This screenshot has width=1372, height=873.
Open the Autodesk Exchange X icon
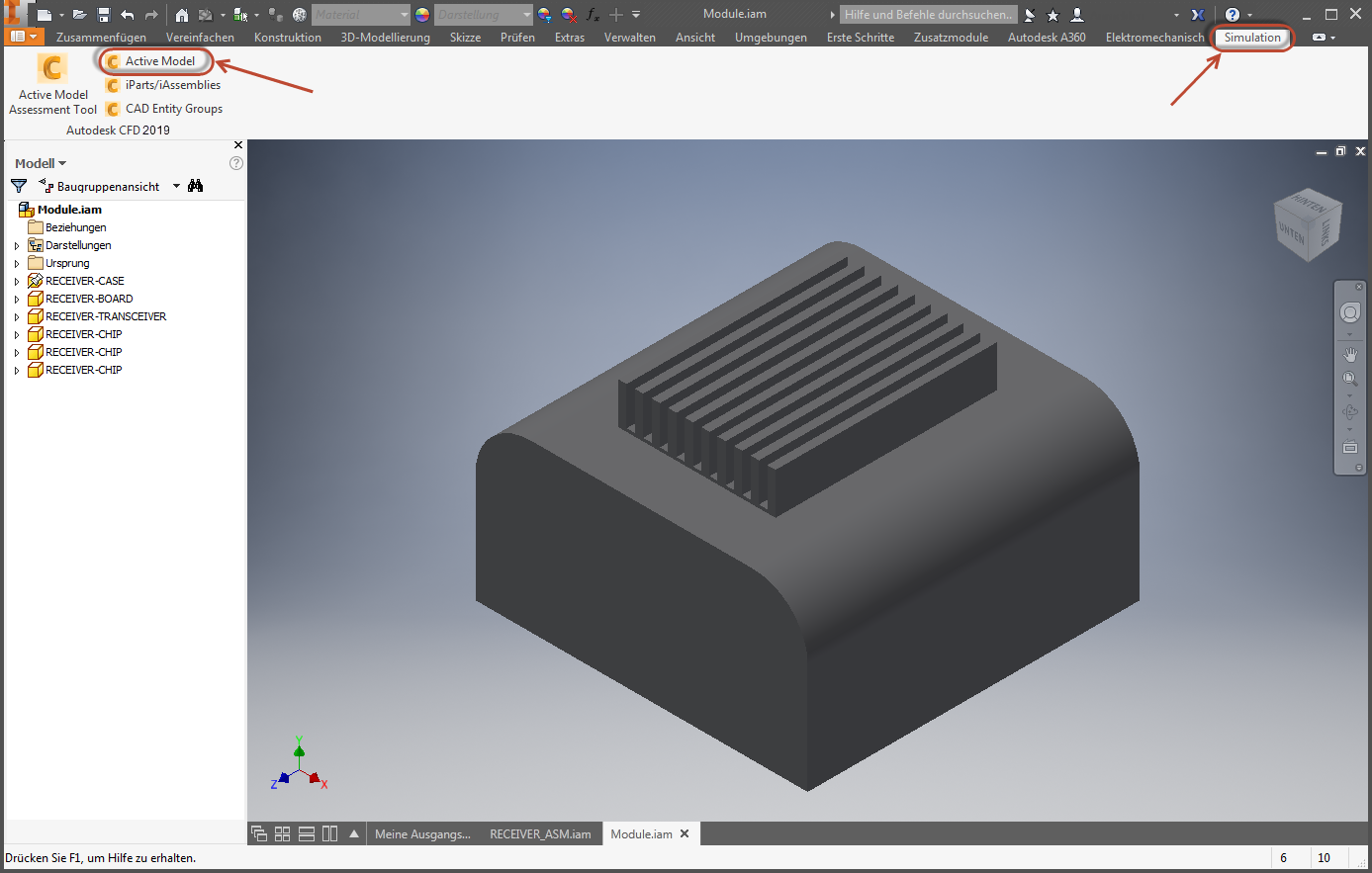[1198, 15]
